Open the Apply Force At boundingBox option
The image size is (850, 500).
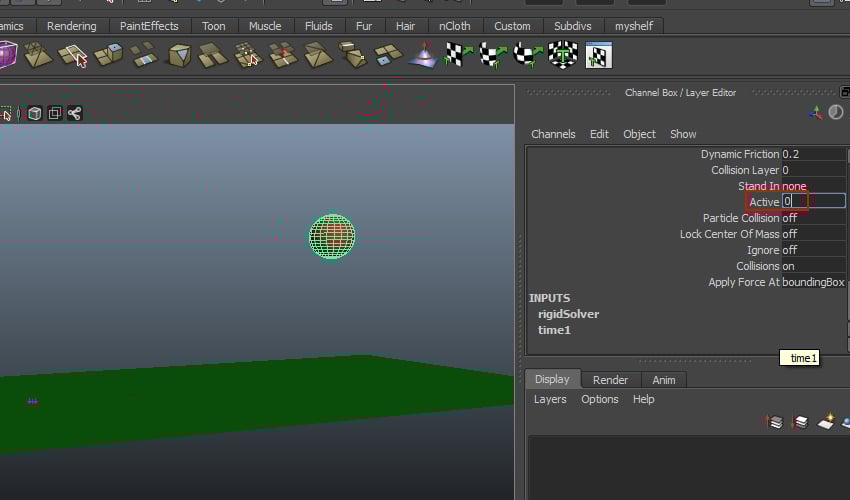pyautogui.click(x=813, y=282)
